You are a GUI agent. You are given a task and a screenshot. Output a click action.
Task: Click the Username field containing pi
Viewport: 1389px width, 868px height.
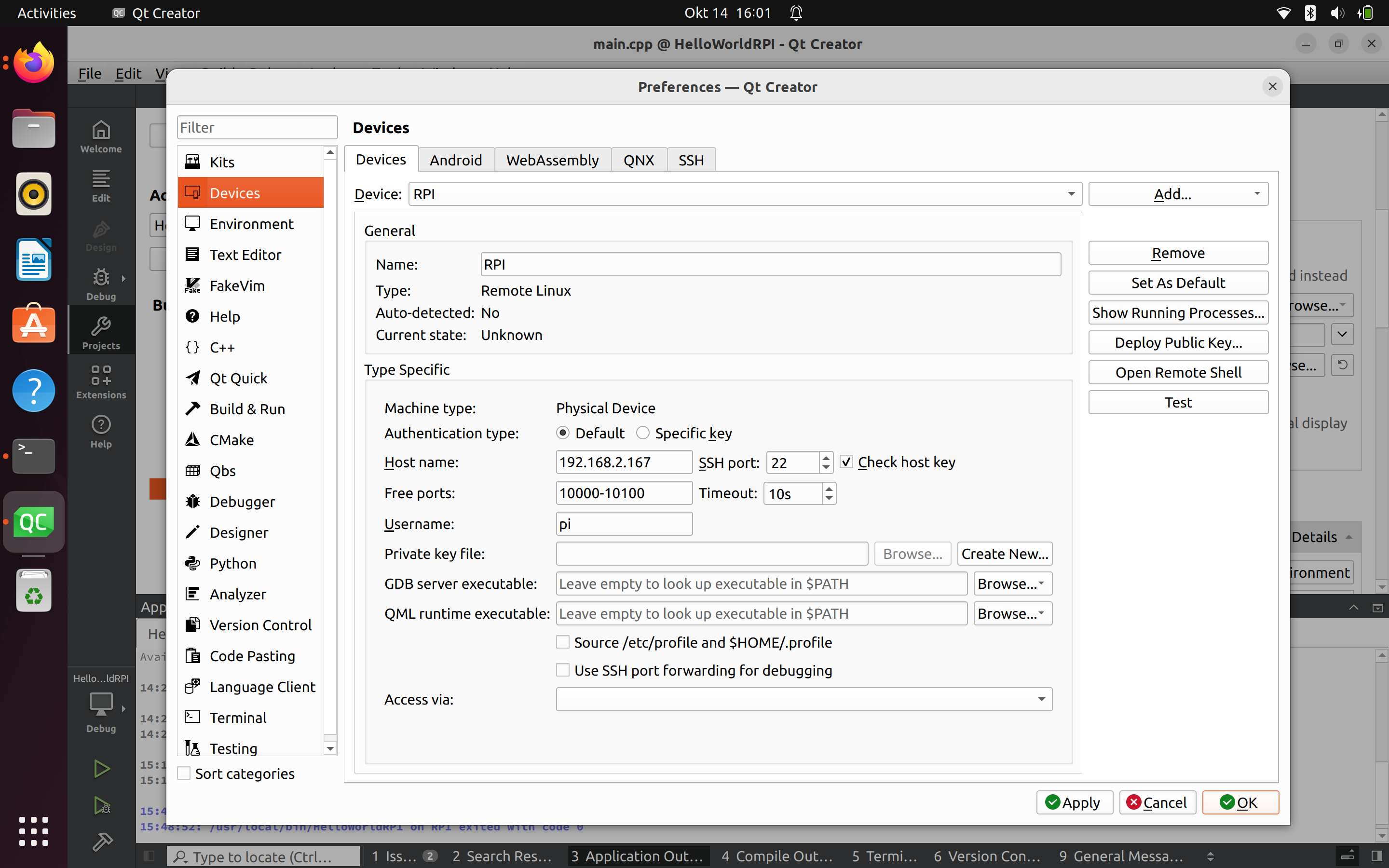click(624, 524)
